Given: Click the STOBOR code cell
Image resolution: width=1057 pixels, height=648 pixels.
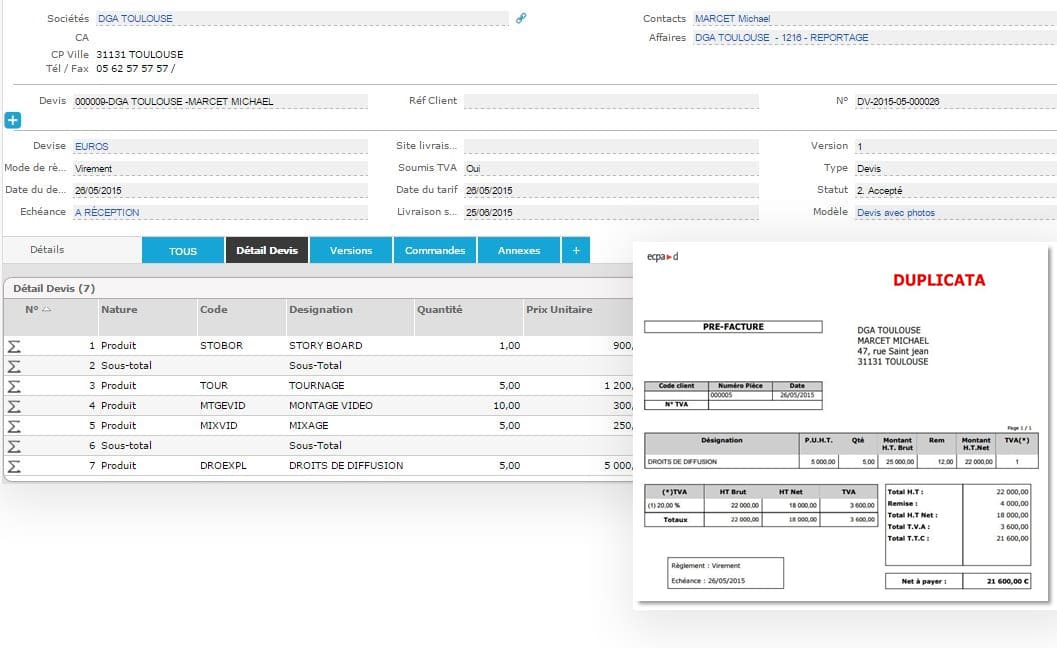Looking at the screenshot, I should coord(221,345).
